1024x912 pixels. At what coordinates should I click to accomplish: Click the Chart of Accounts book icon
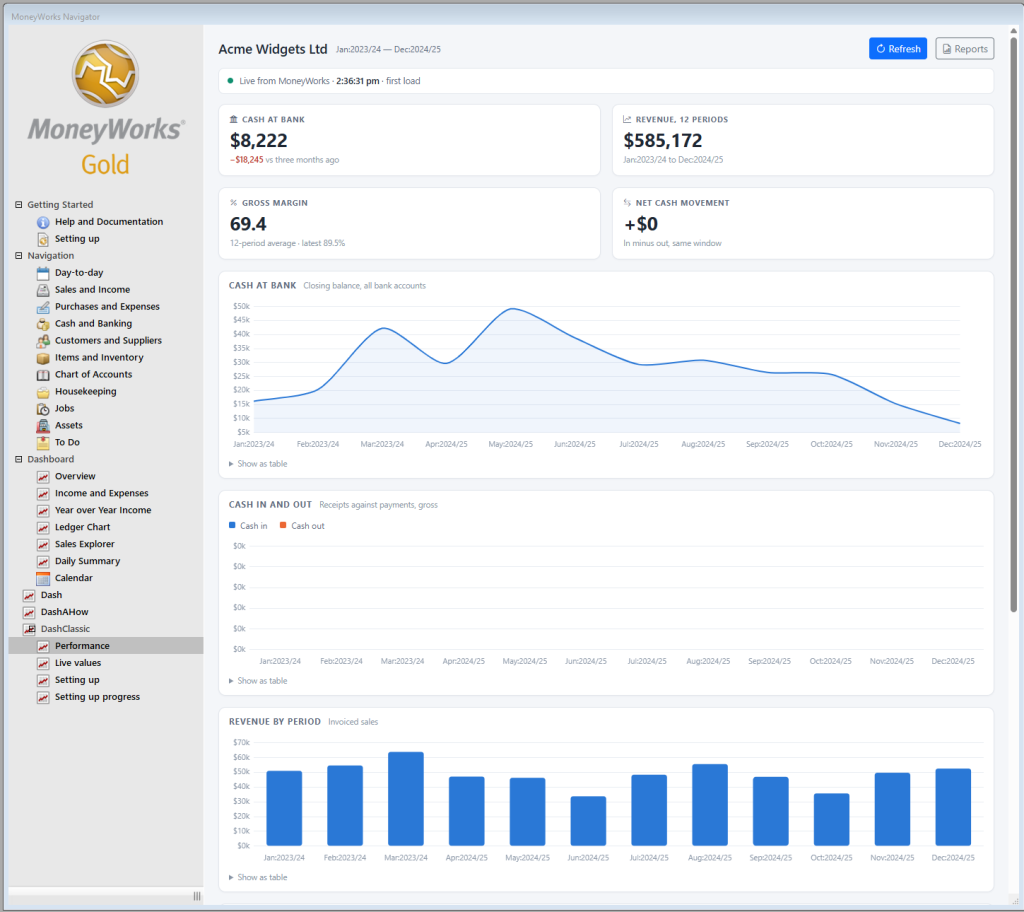[x=43, y=375]
